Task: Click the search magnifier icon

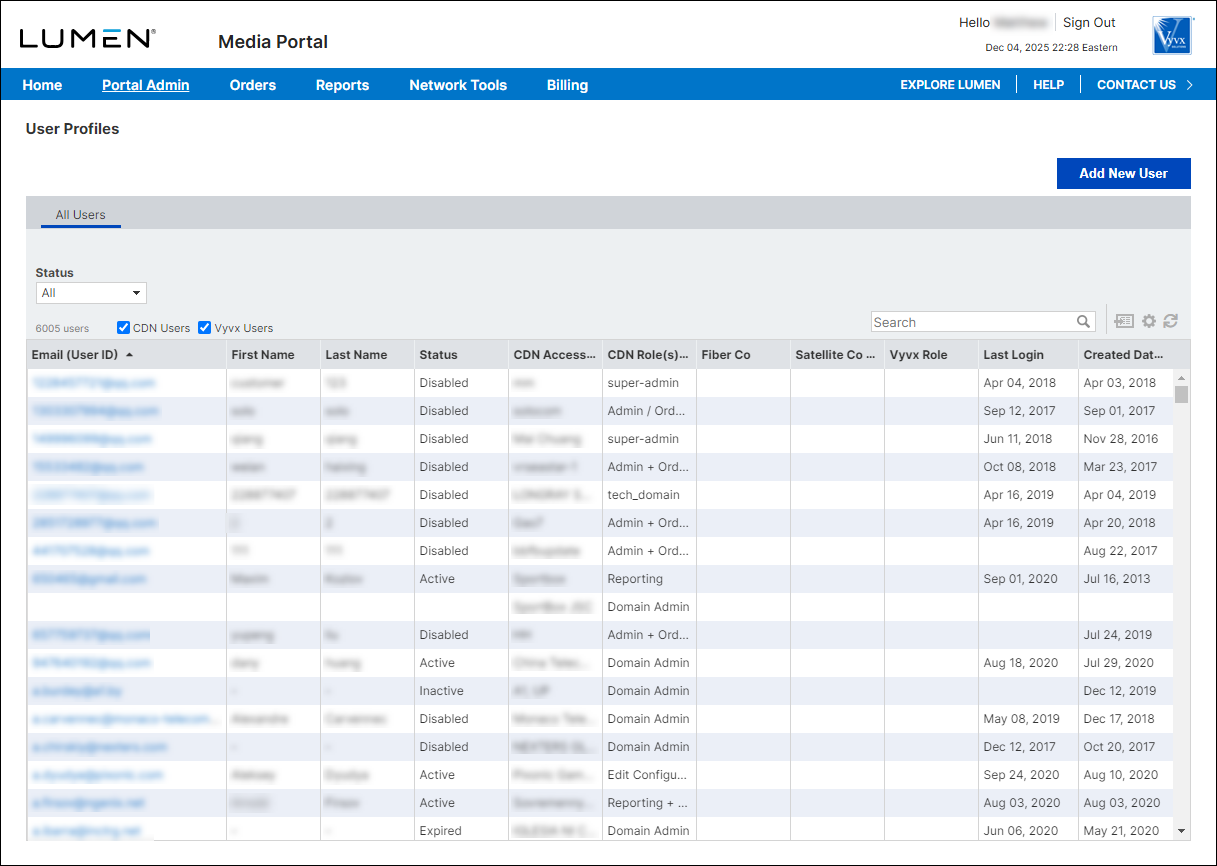Action: (1083, 322)
